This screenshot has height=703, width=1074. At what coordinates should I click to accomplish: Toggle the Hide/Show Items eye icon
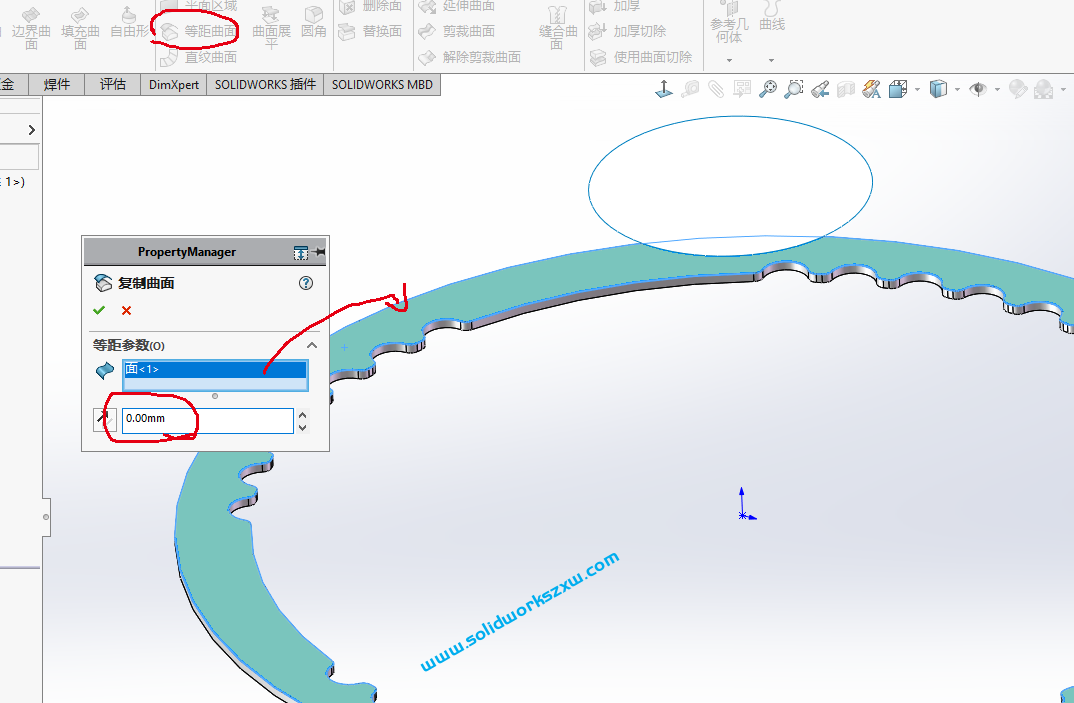978,89
